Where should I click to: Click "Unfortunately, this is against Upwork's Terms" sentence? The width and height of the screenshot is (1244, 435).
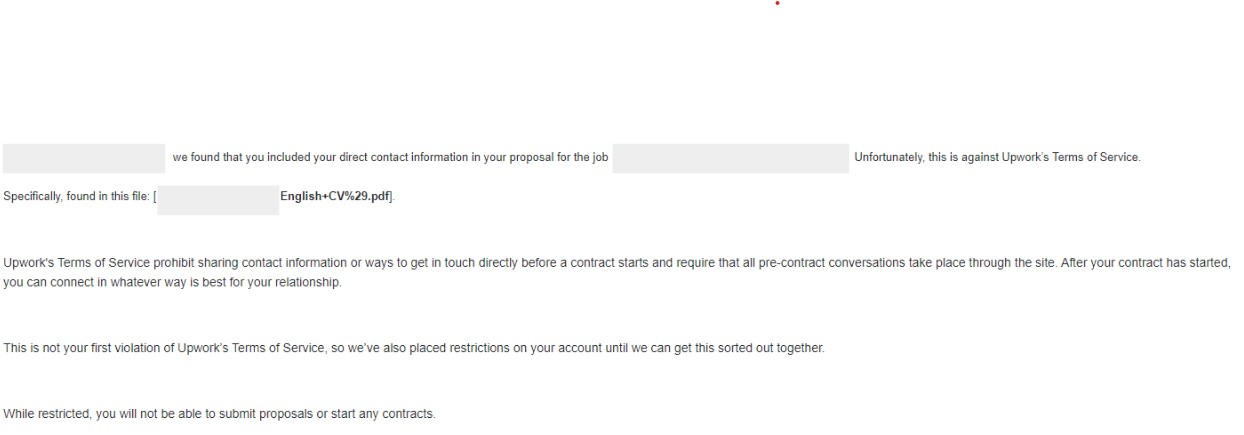pos(996,158)
